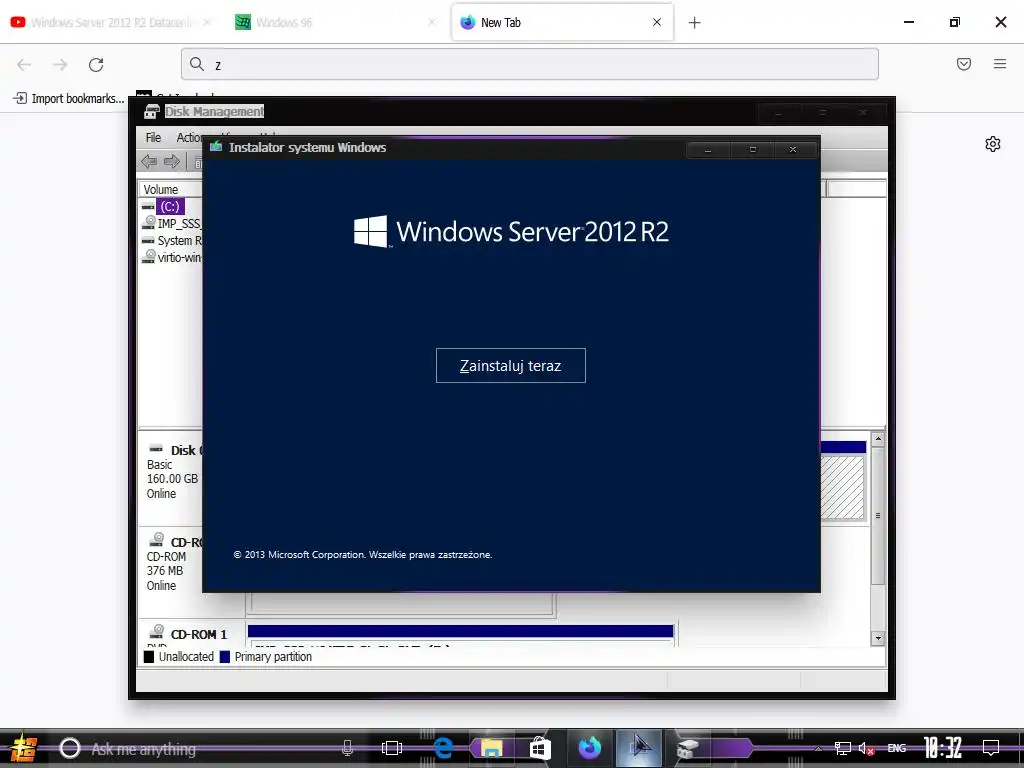Open the Pocket save icon
1024x768 pixels.
point(964,64)
